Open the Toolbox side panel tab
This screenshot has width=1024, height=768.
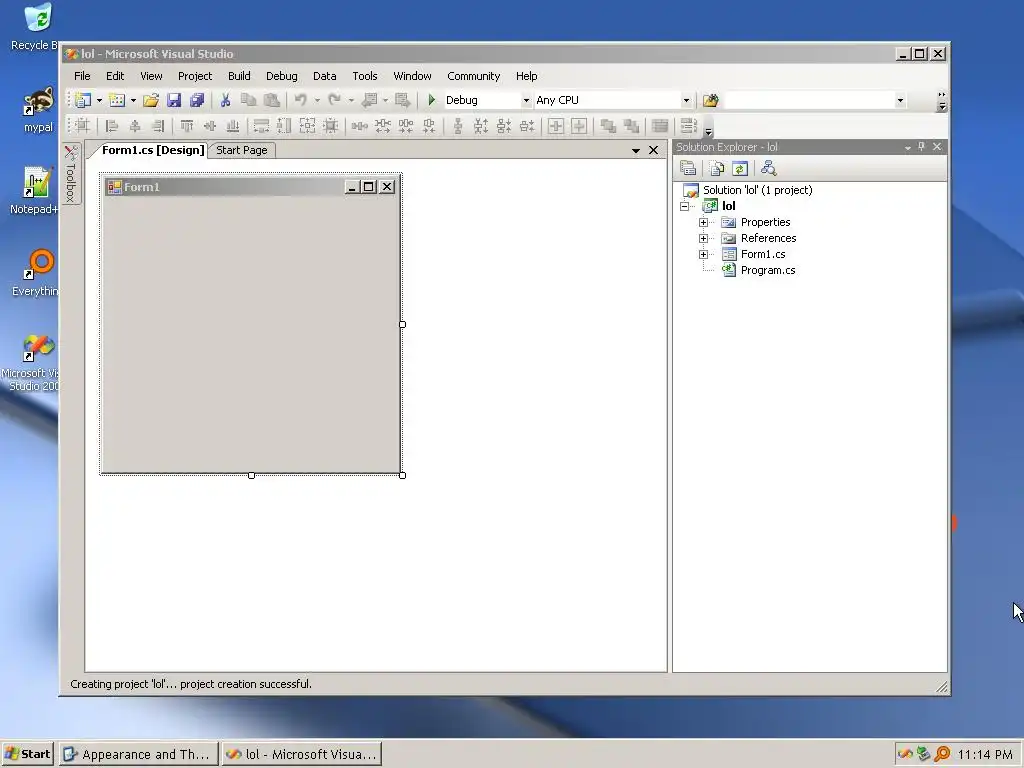(71, 174)
